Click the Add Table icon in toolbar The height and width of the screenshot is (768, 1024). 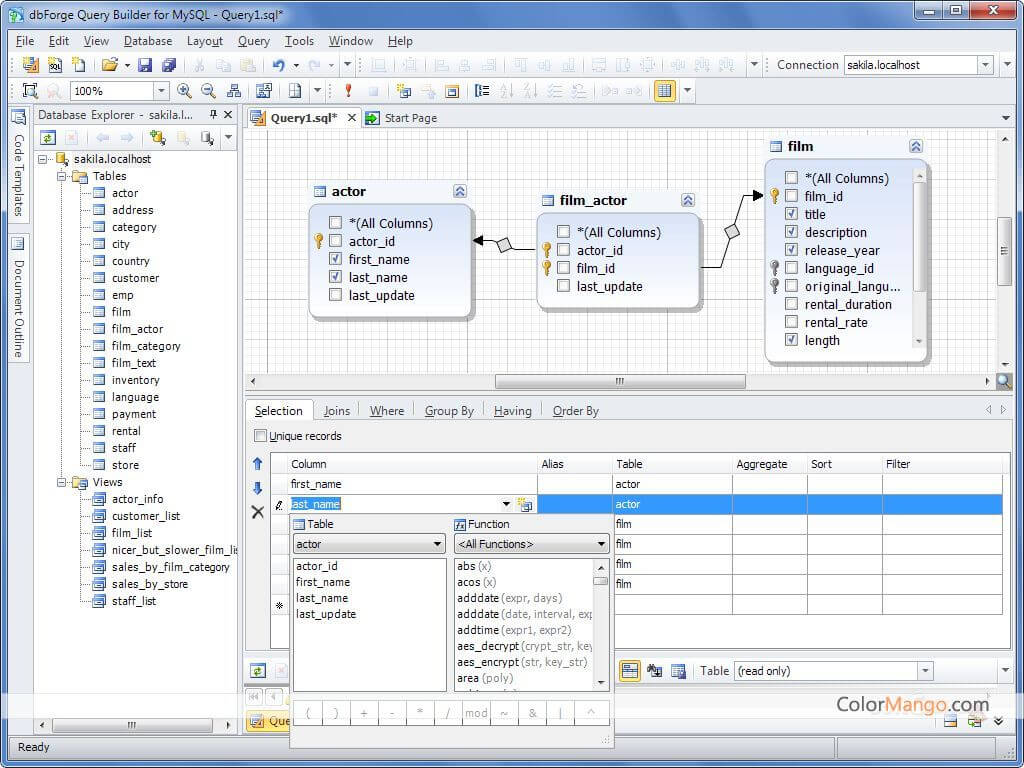(x=404, y=91)
